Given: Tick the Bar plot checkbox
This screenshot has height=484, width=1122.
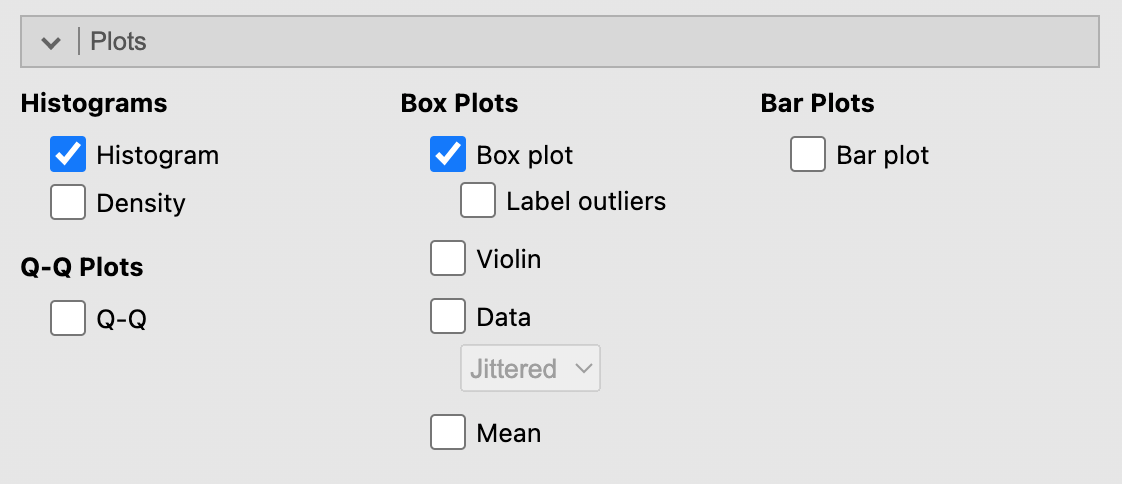Looking at the screenshot, I should coord(808,156).
